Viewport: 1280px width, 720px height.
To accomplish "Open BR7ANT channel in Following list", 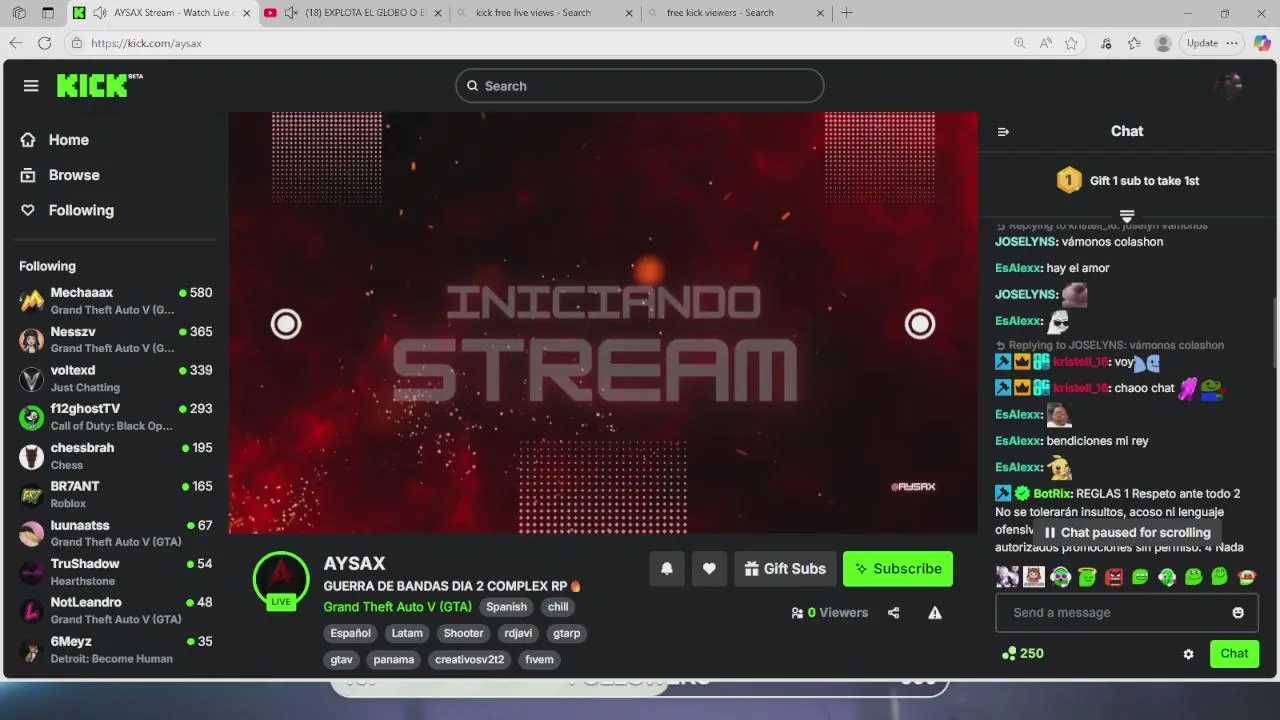I will click(x=116, y=494).
